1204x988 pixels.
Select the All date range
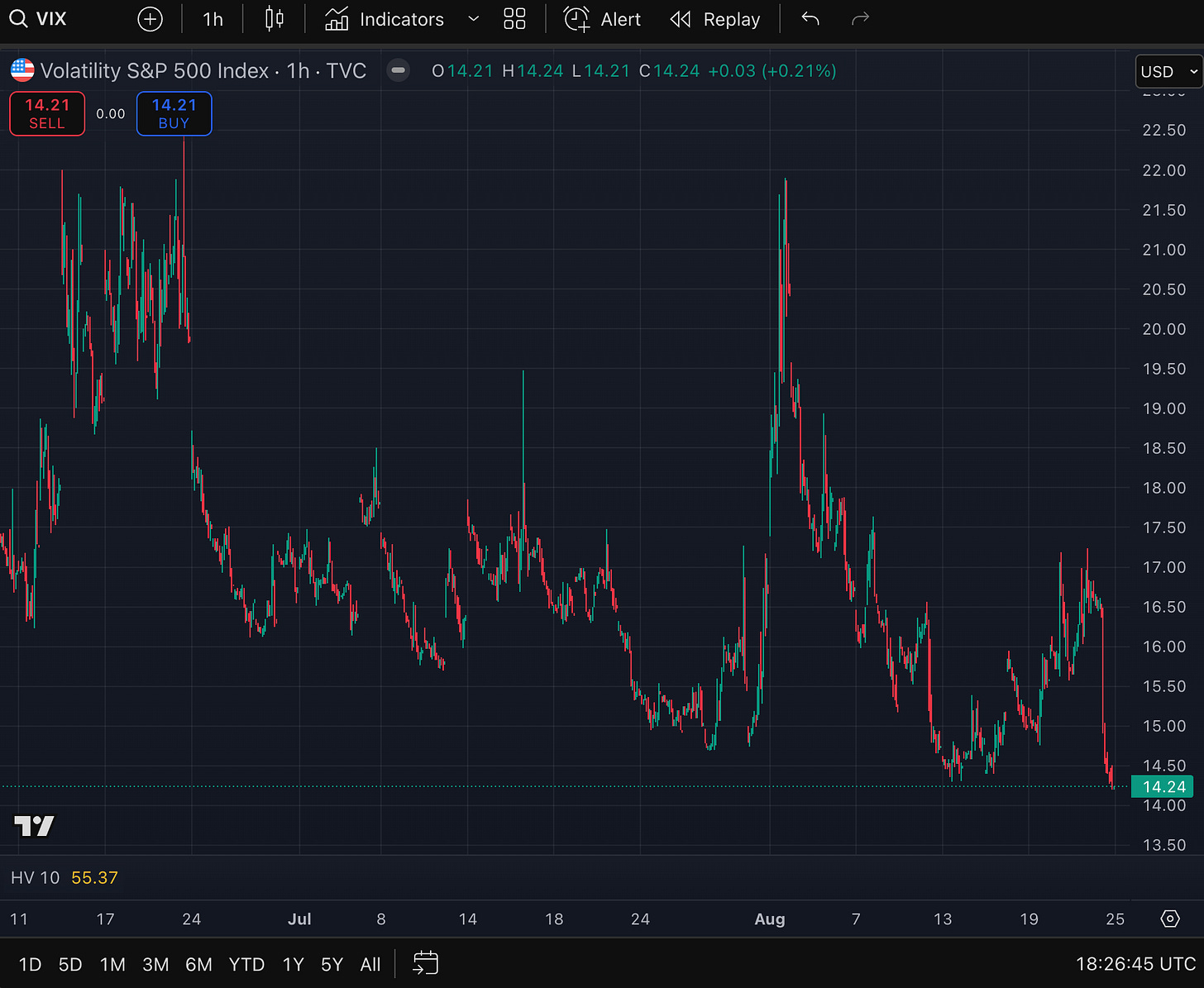(370, 964)
